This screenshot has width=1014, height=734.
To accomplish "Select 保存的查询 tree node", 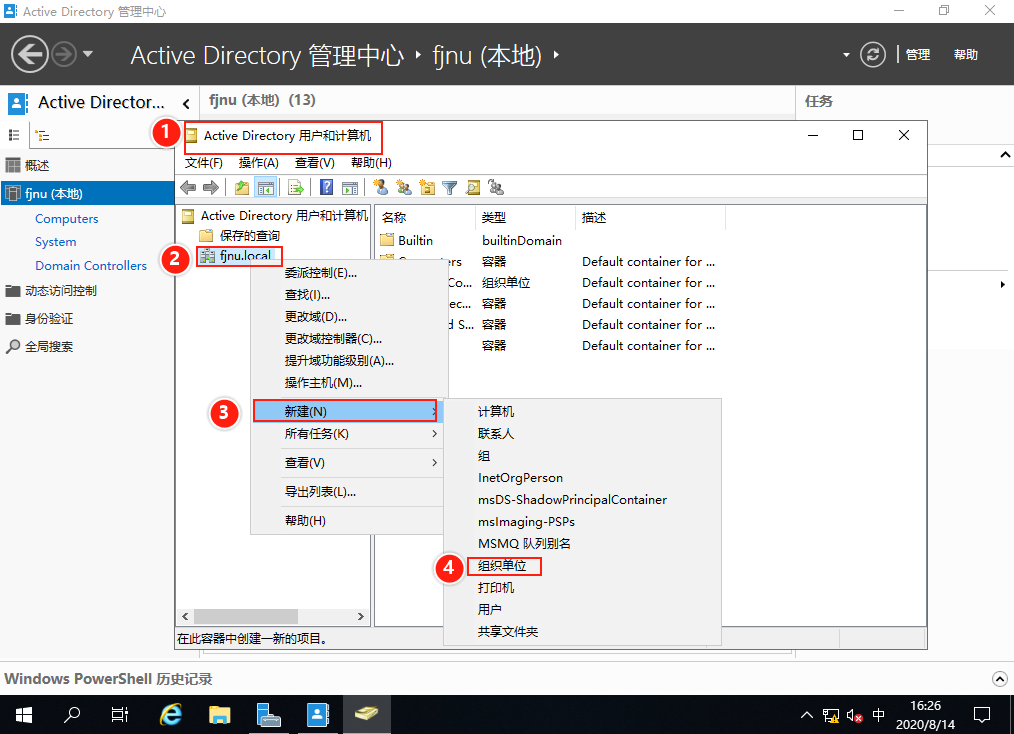I will coord(250,235).
